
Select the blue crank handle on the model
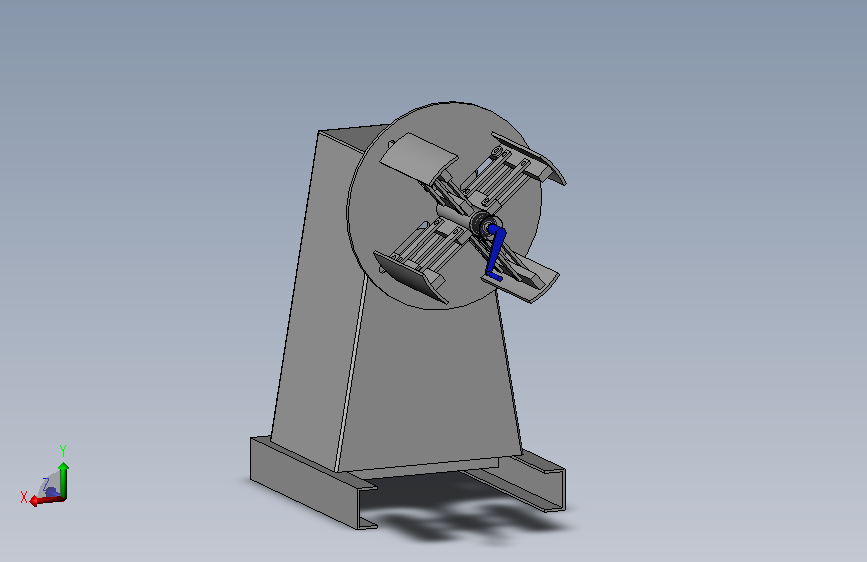pos(495,252)
